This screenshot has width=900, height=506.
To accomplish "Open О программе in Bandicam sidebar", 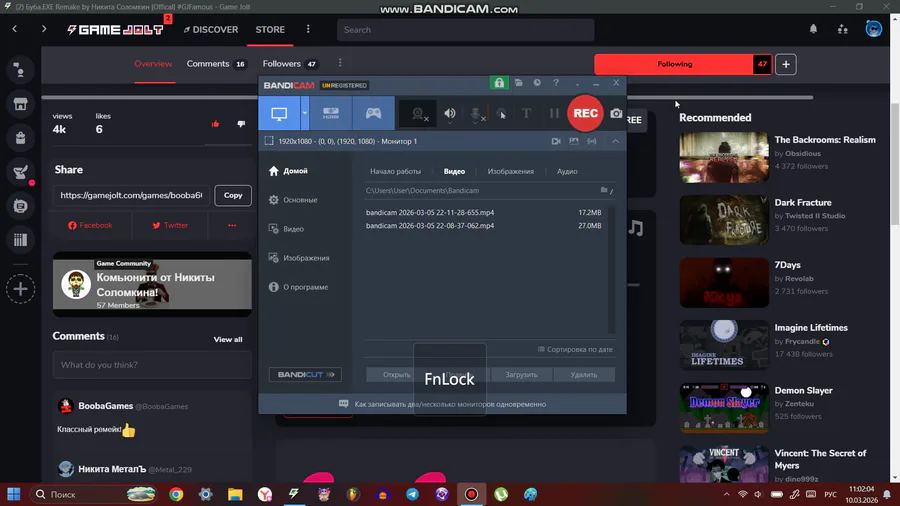I will [298, 287].
